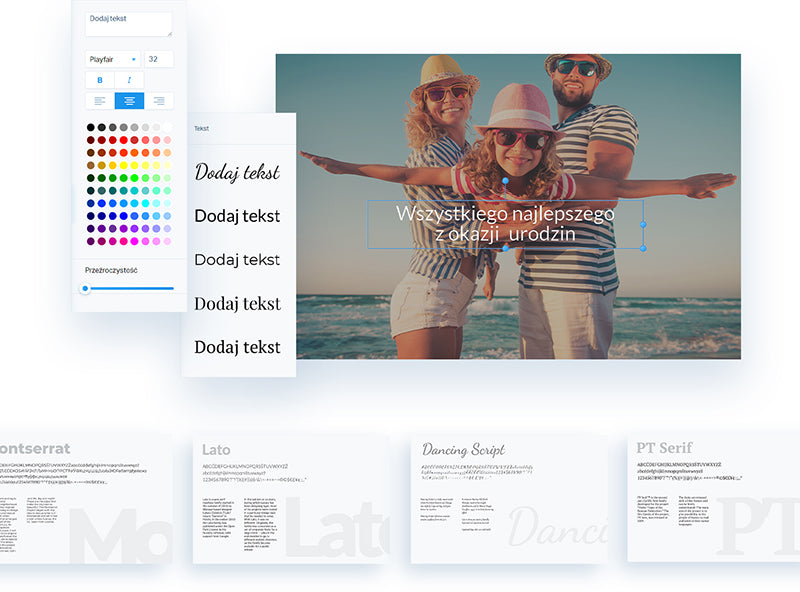800x592 pixels.
Task: Click the font size field showing 32
Action: pyautogui.click(x=158, y=59)
